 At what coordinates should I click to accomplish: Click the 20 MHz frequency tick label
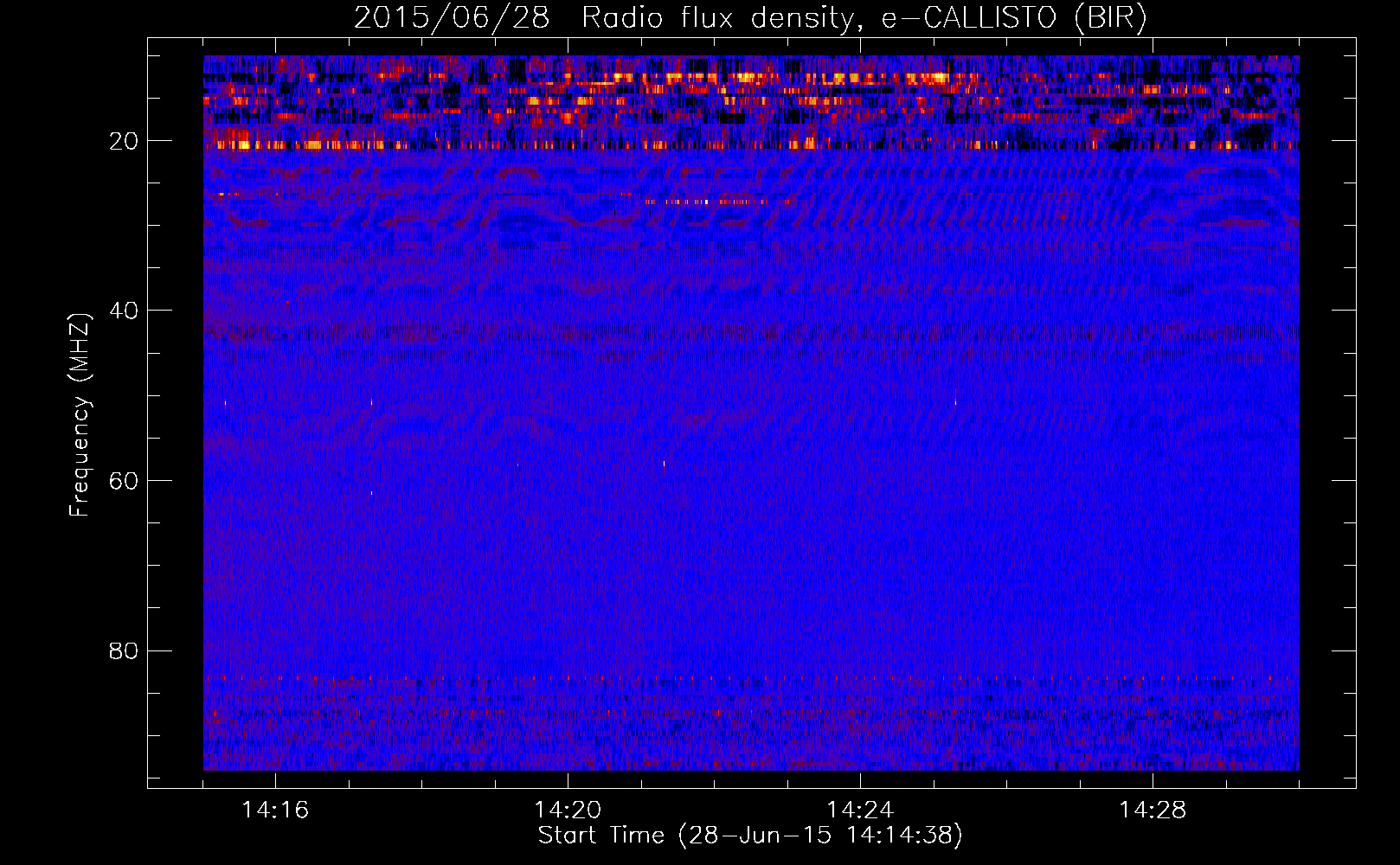124,141
